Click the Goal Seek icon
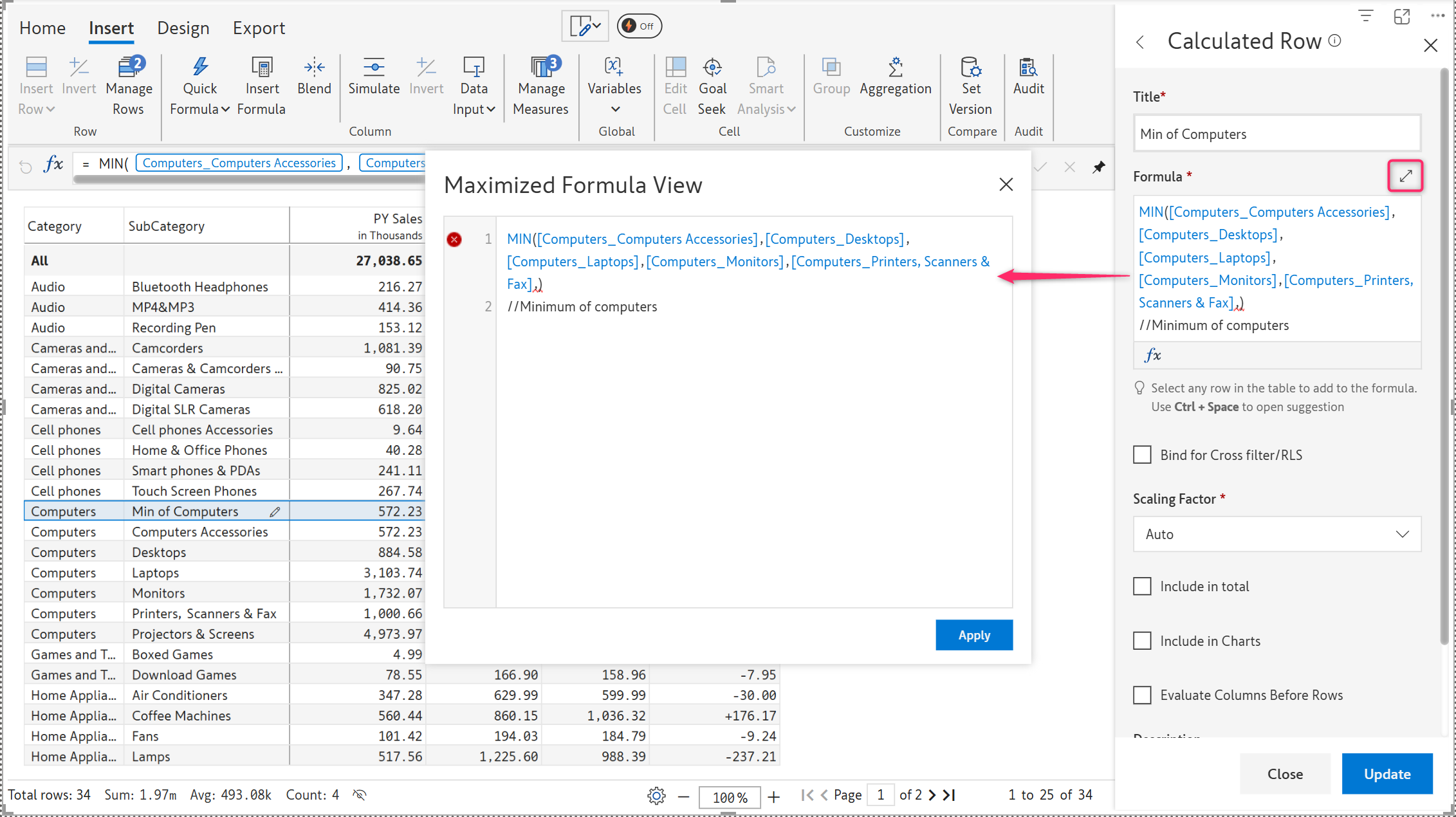The height and width of the screenshot is (817, 1456). [x=712, y=68]
